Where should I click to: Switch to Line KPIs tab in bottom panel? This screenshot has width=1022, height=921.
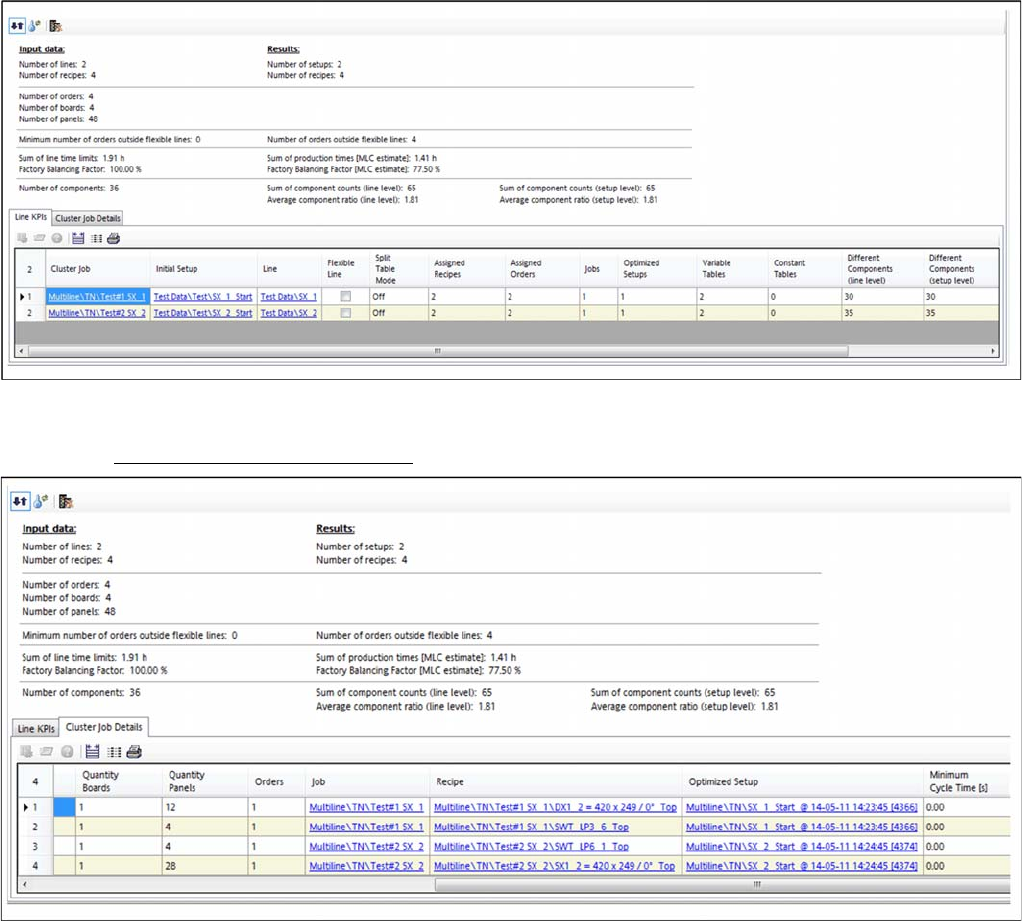tap(34, 727)
